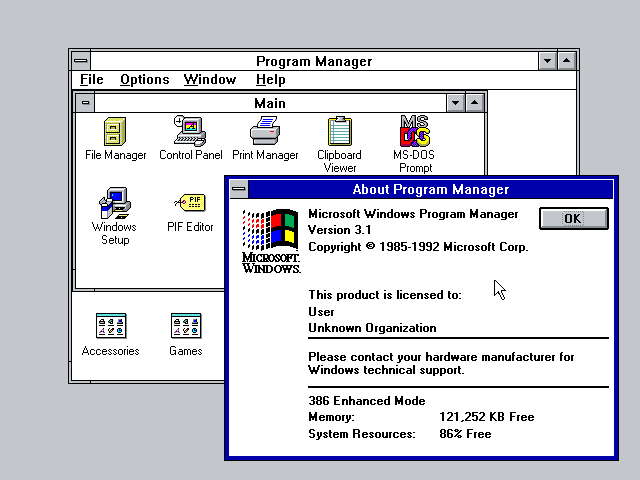The width and height of the screenshot is (640, 480).
Task: Select the Games program group icon
Action: 186,326
